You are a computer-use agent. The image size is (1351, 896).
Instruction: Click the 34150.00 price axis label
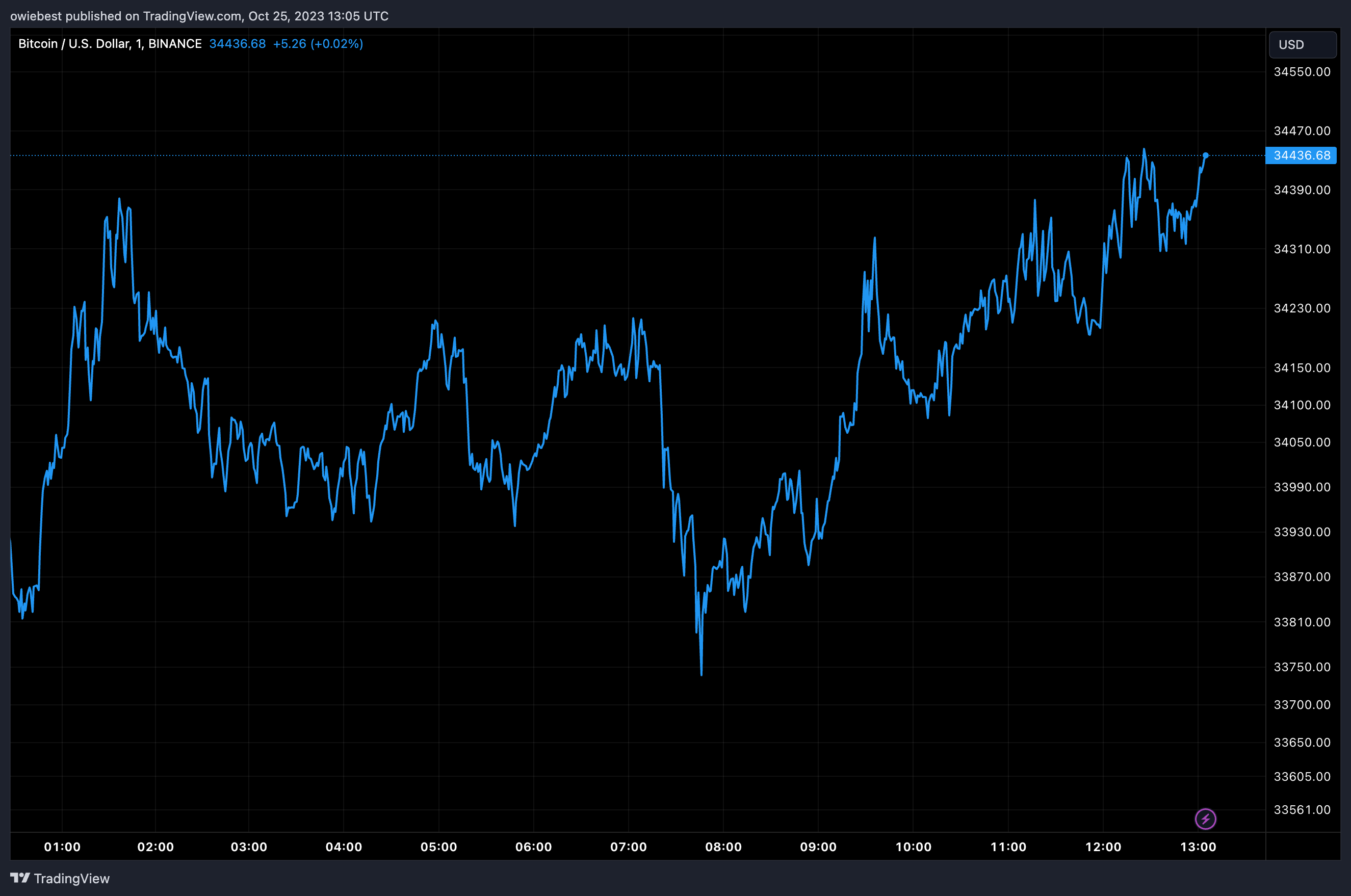(x=1302, y=367)
